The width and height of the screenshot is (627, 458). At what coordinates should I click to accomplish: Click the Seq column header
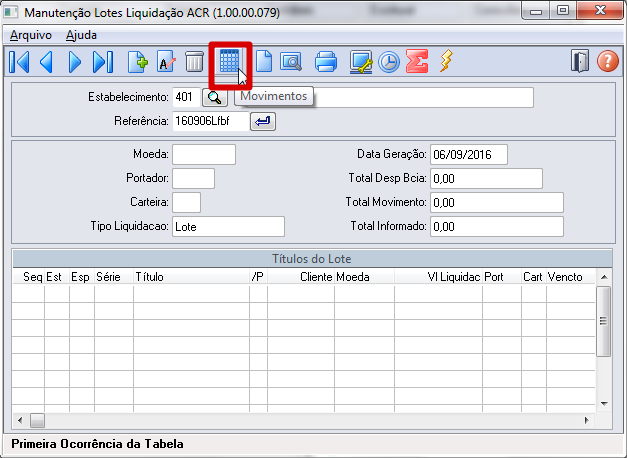29,277
